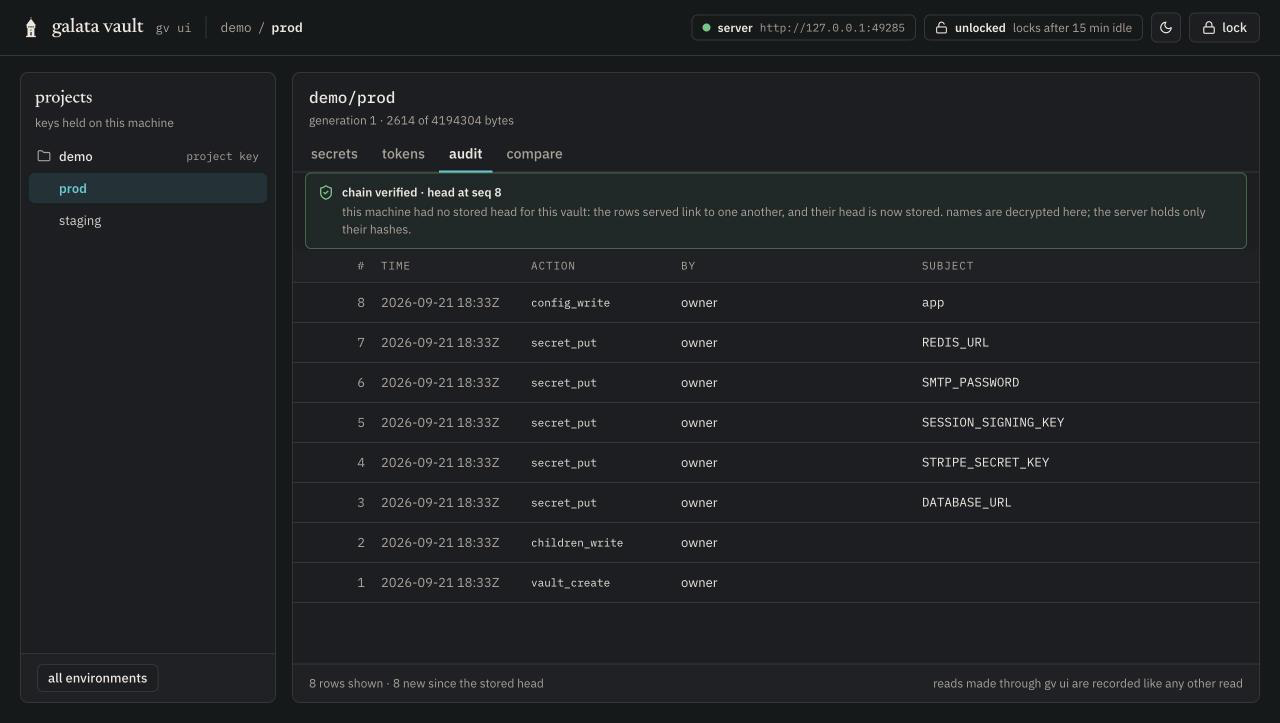Click the BY column header
Image resolution: width=1280 pixels, height=723 pixels.
[x=688, y=266]
